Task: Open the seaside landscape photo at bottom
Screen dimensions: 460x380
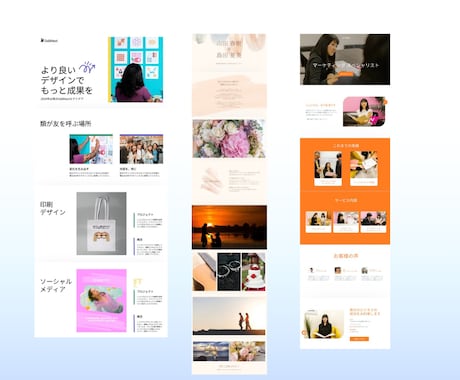Action: tap(211, 351)
